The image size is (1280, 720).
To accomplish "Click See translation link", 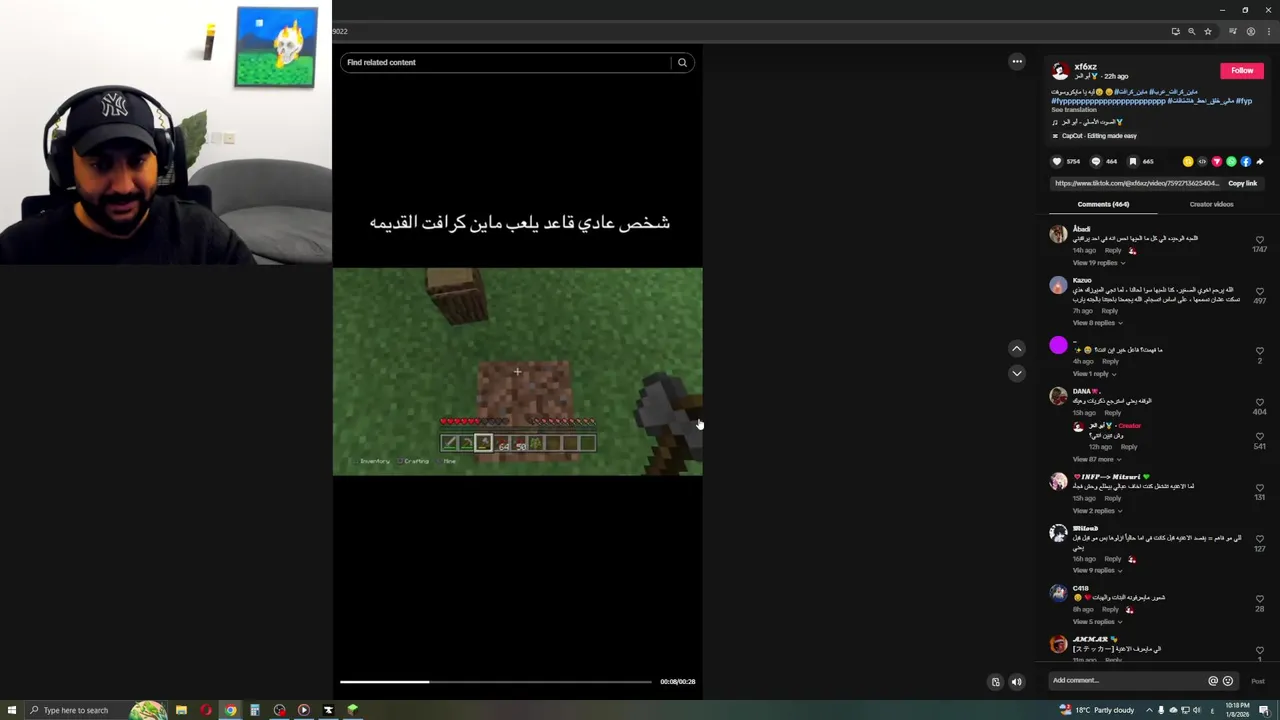I will click(1074, 110).
